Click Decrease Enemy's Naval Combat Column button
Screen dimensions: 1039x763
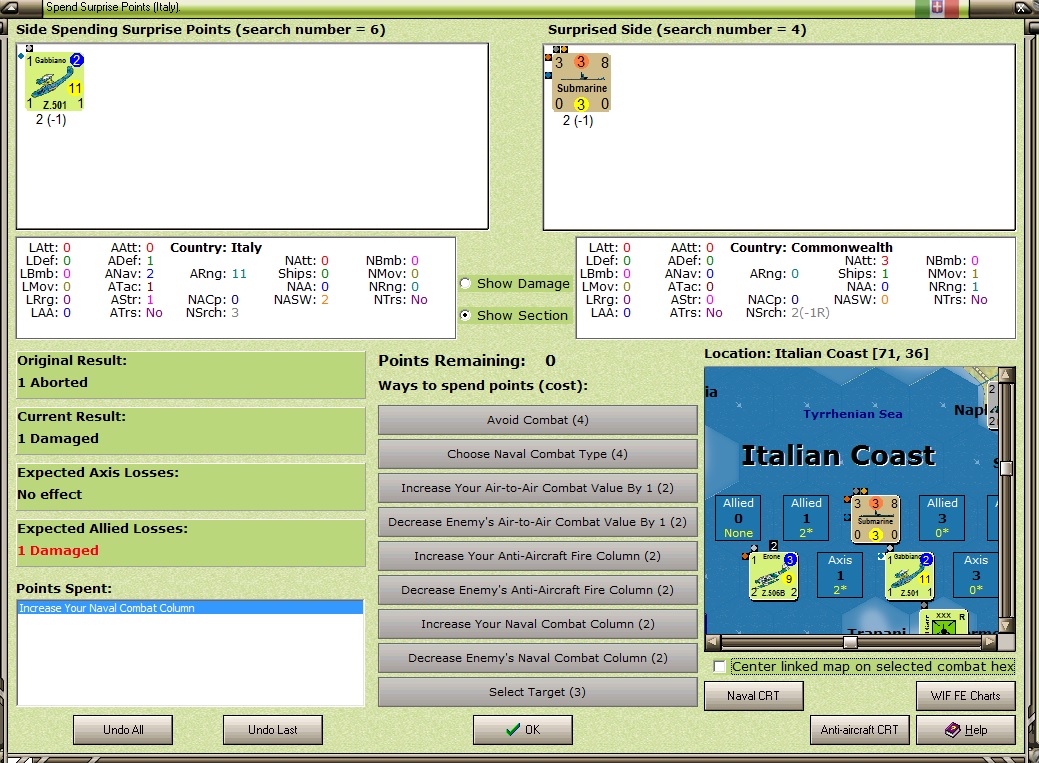coord(537,658)
